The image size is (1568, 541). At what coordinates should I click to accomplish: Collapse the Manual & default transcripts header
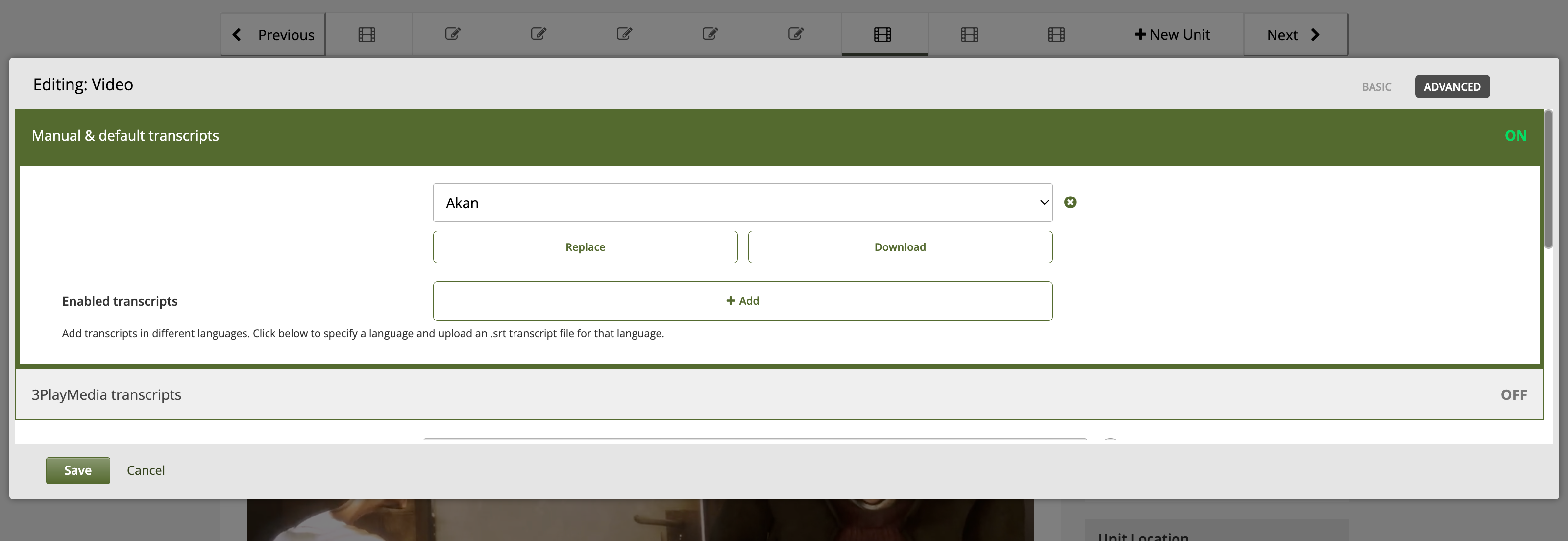pyautogui.click(x=125, y=136)
